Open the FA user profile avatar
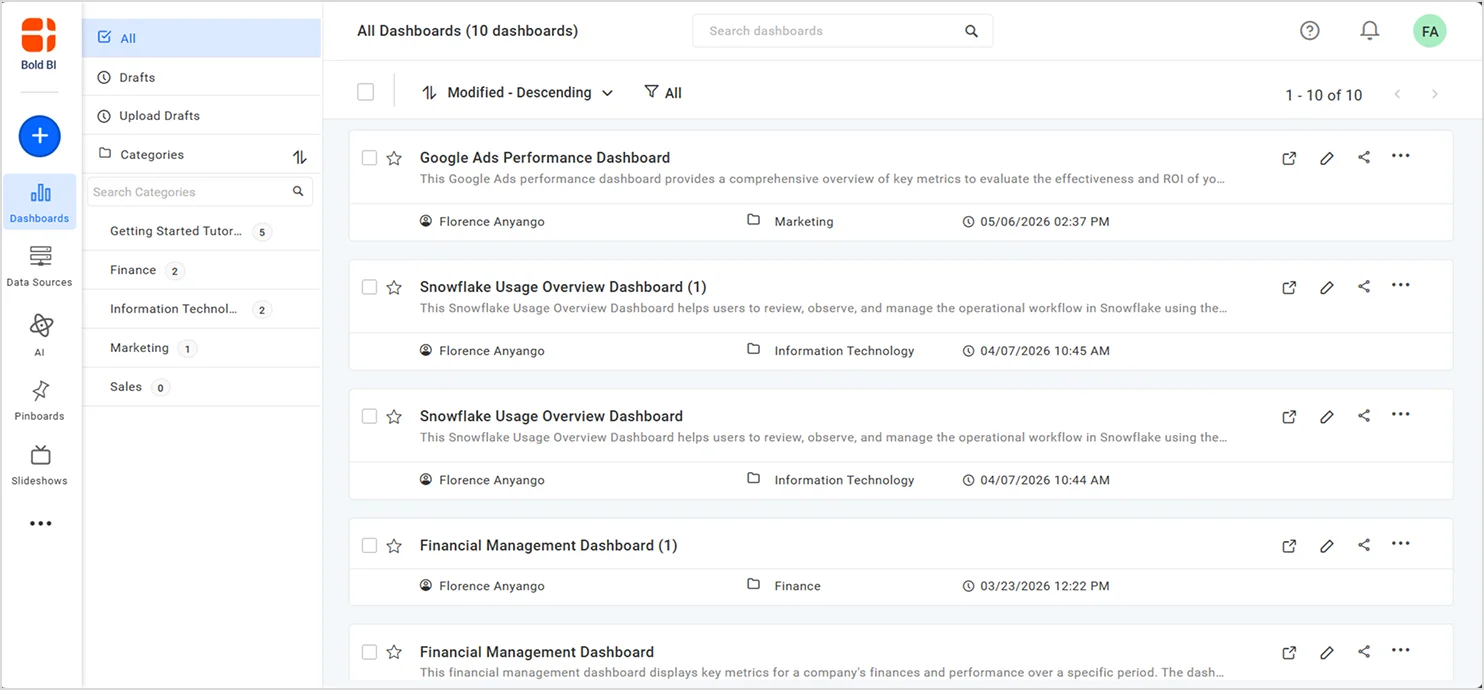1484x690 pixels. [x=1430, y=31]
